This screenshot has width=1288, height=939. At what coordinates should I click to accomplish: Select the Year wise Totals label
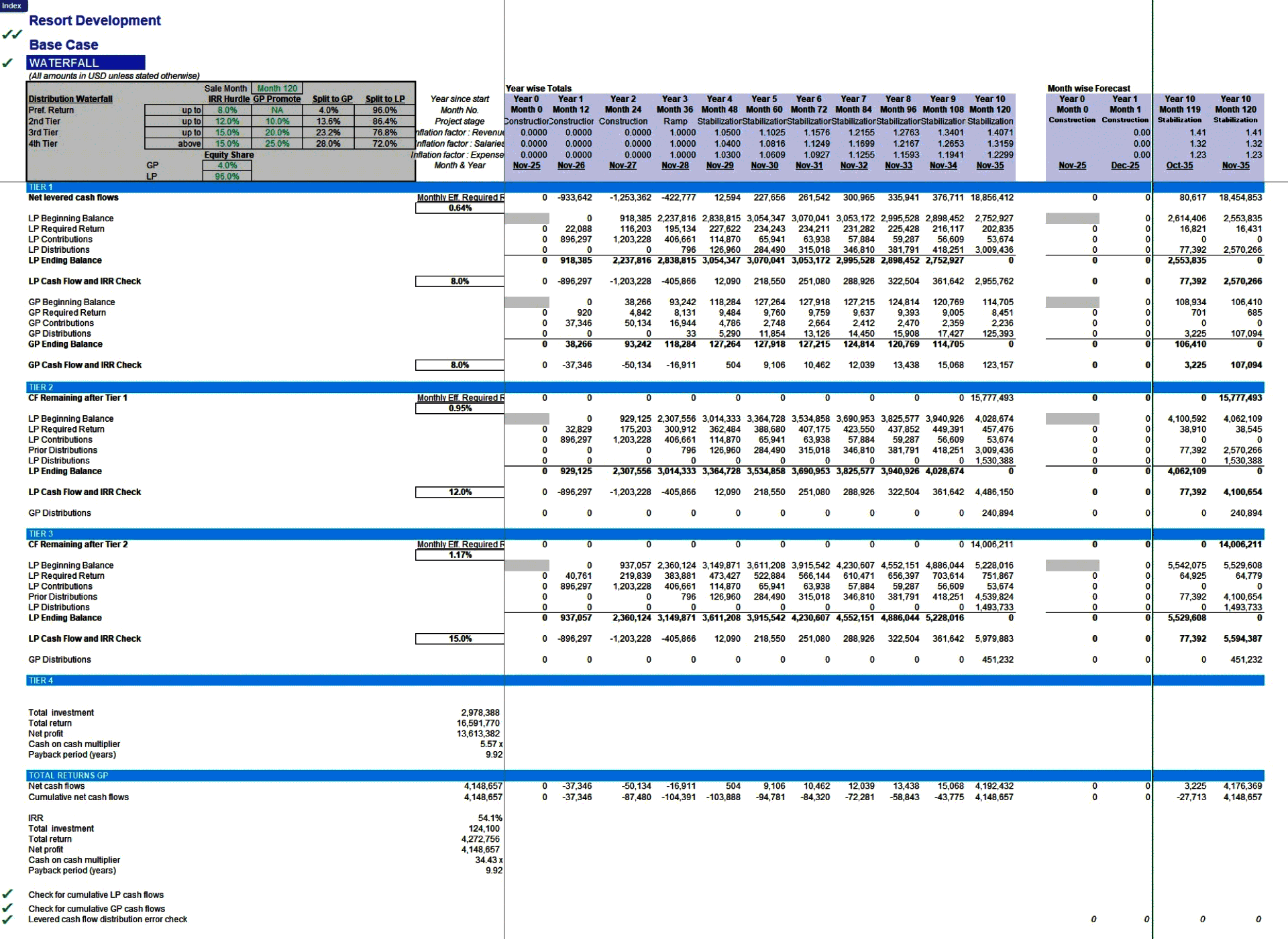tap(539, 89)
